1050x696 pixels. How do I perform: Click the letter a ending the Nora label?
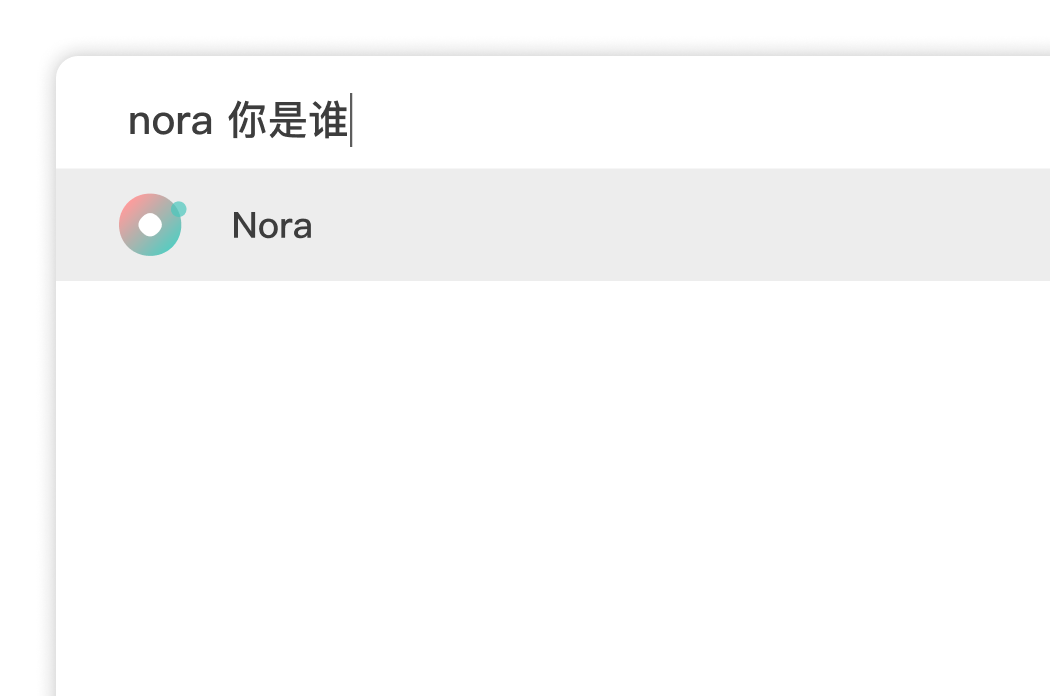point(303,229)
